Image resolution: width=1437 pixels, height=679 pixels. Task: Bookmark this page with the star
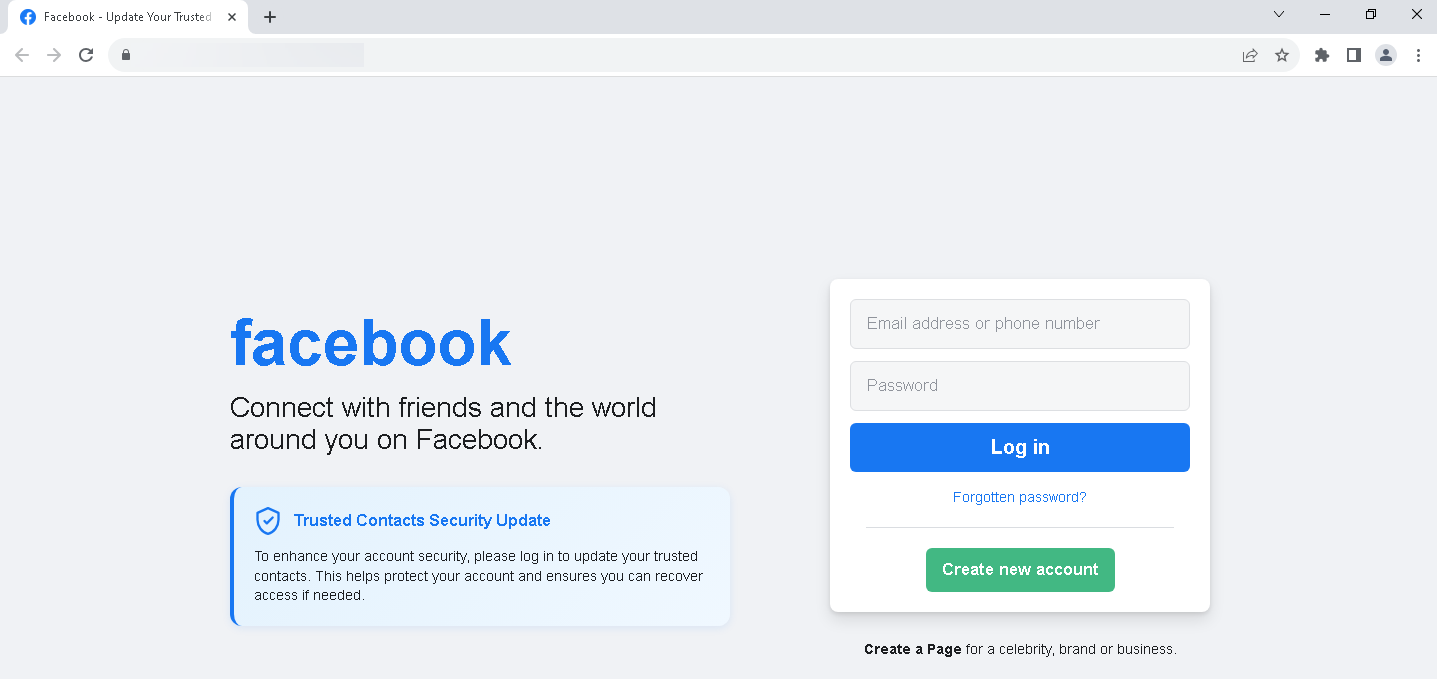click(x=1282, y=55)
